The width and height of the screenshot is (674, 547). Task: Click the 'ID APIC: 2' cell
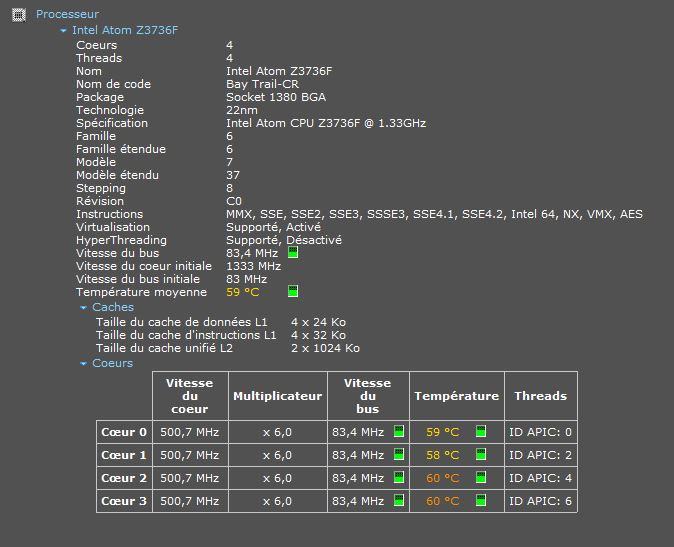tap(541, 455)
